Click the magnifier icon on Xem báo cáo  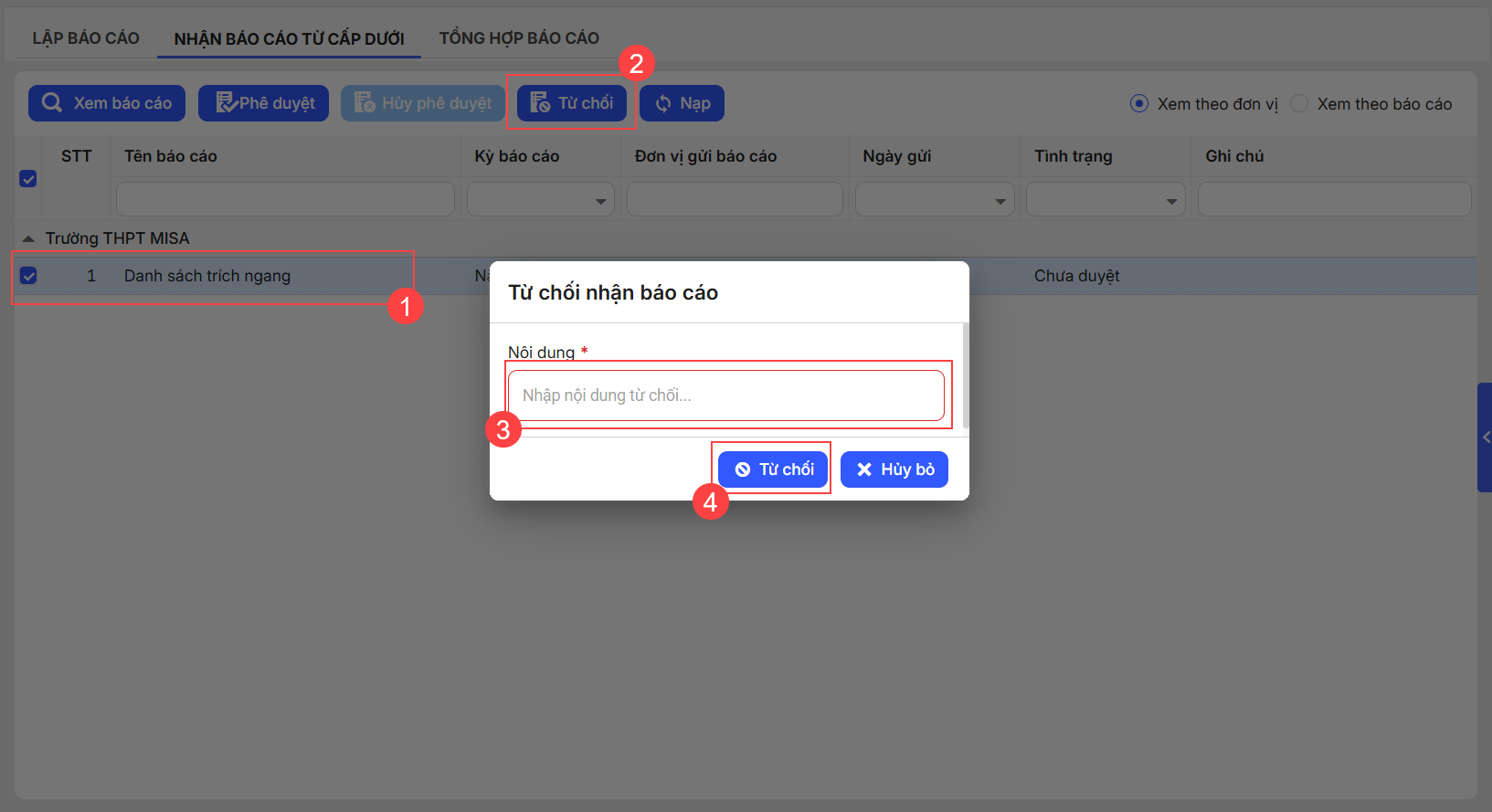(52, 103)
